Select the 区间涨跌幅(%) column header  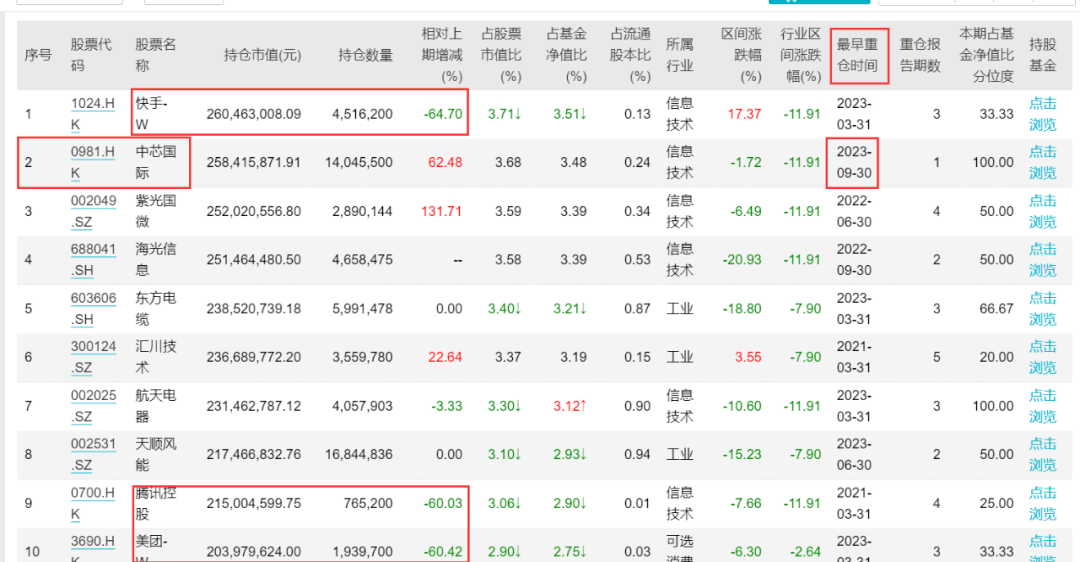coord(741,55)
